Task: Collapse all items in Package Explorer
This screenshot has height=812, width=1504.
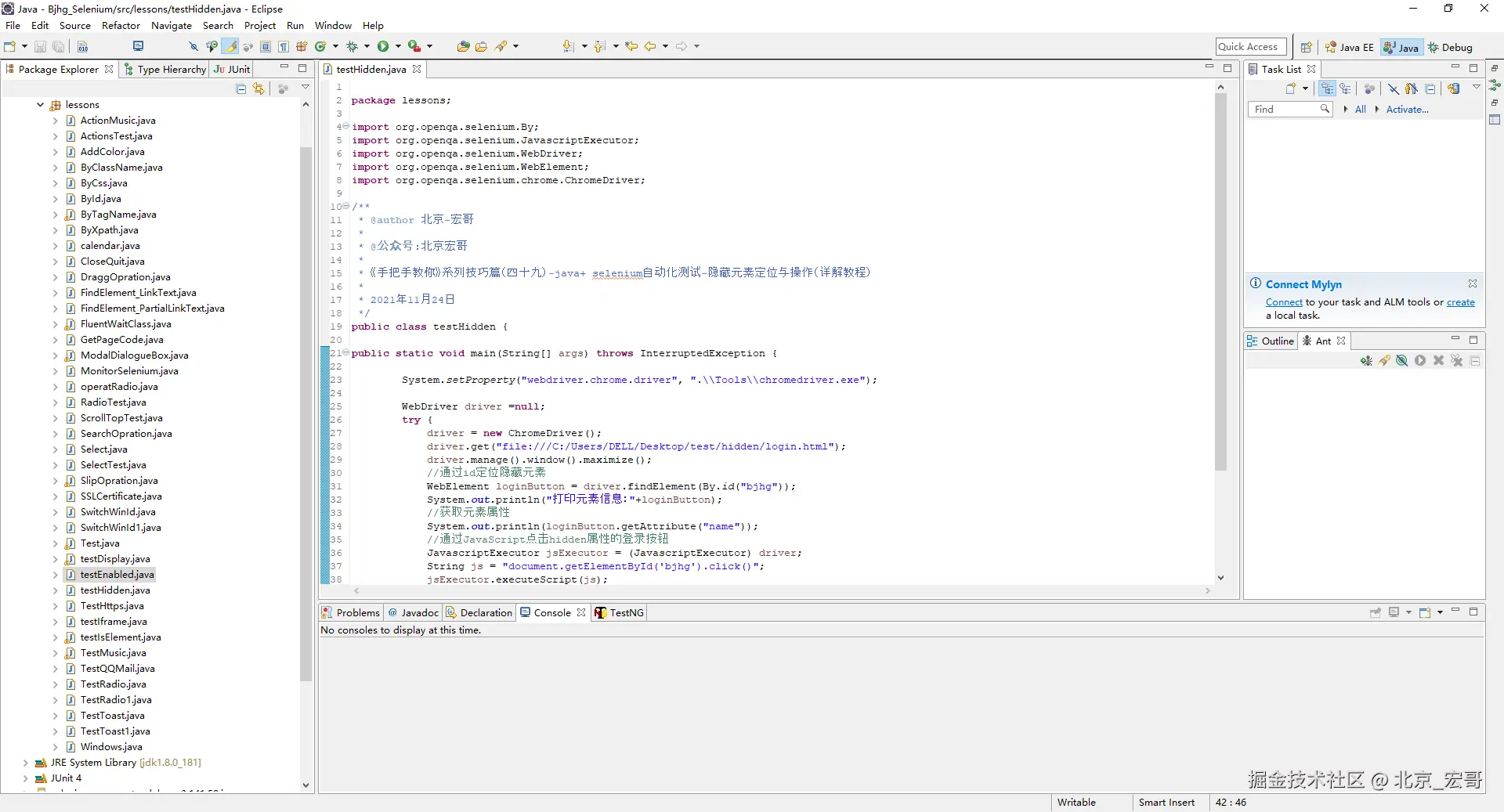Action: (x=241, y=89)
